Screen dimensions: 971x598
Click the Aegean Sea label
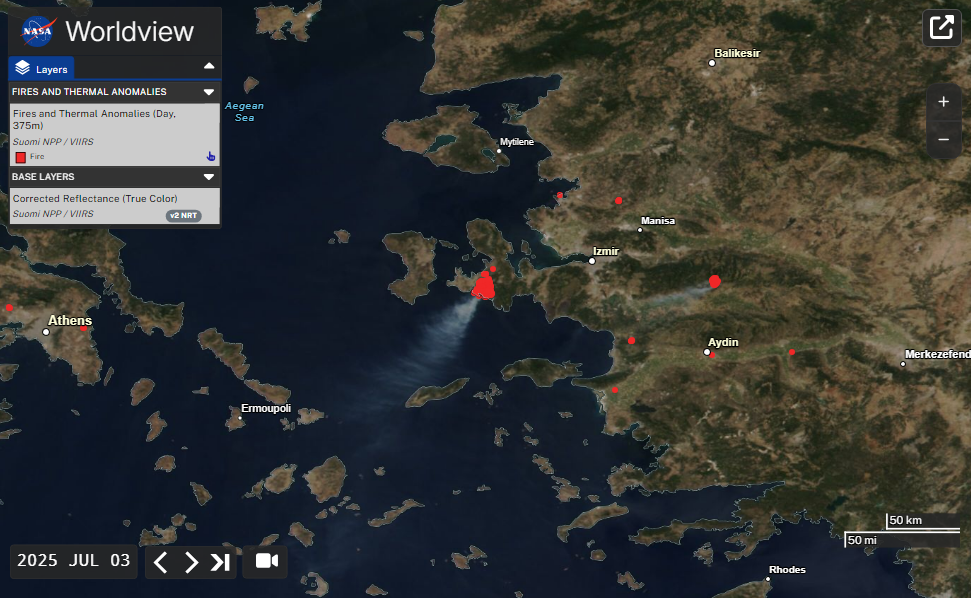pyautogui.click(x=244, y=112)
